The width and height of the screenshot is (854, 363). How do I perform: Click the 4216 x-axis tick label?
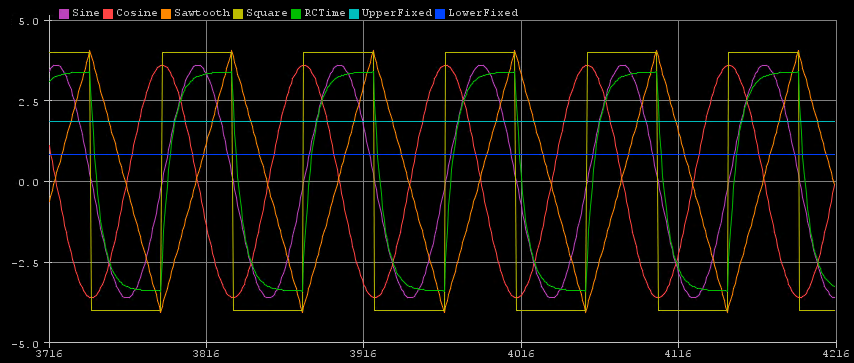pyautogui.click(x=836, y=354)
